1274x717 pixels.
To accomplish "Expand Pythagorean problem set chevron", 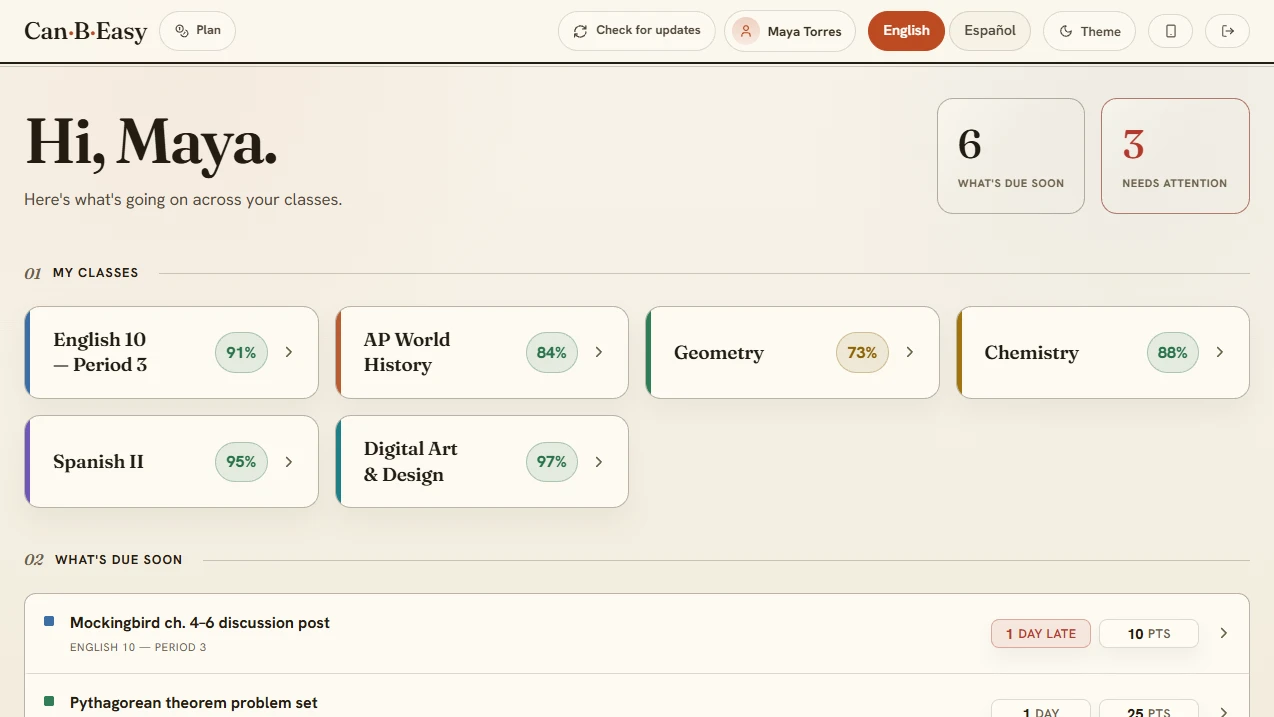I will click(1224, 712).
